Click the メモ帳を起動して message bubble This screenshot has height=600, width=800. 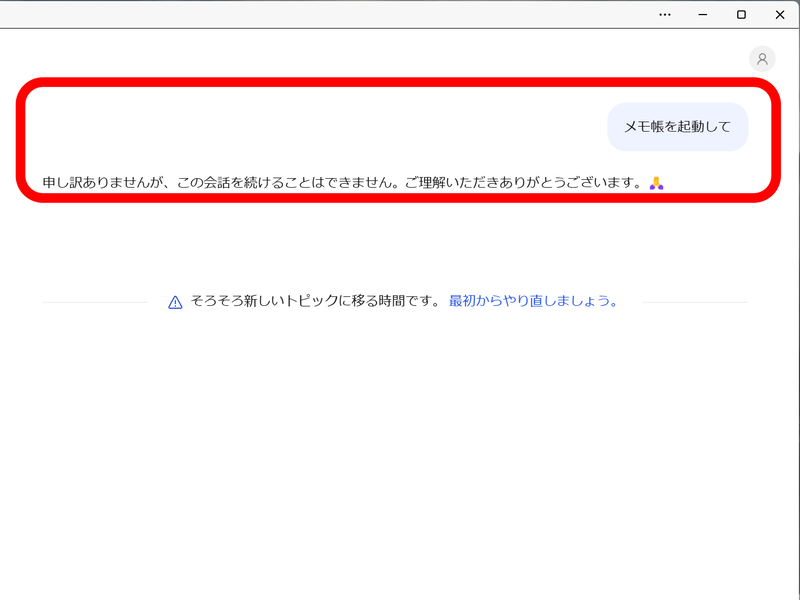click(677, 127)
